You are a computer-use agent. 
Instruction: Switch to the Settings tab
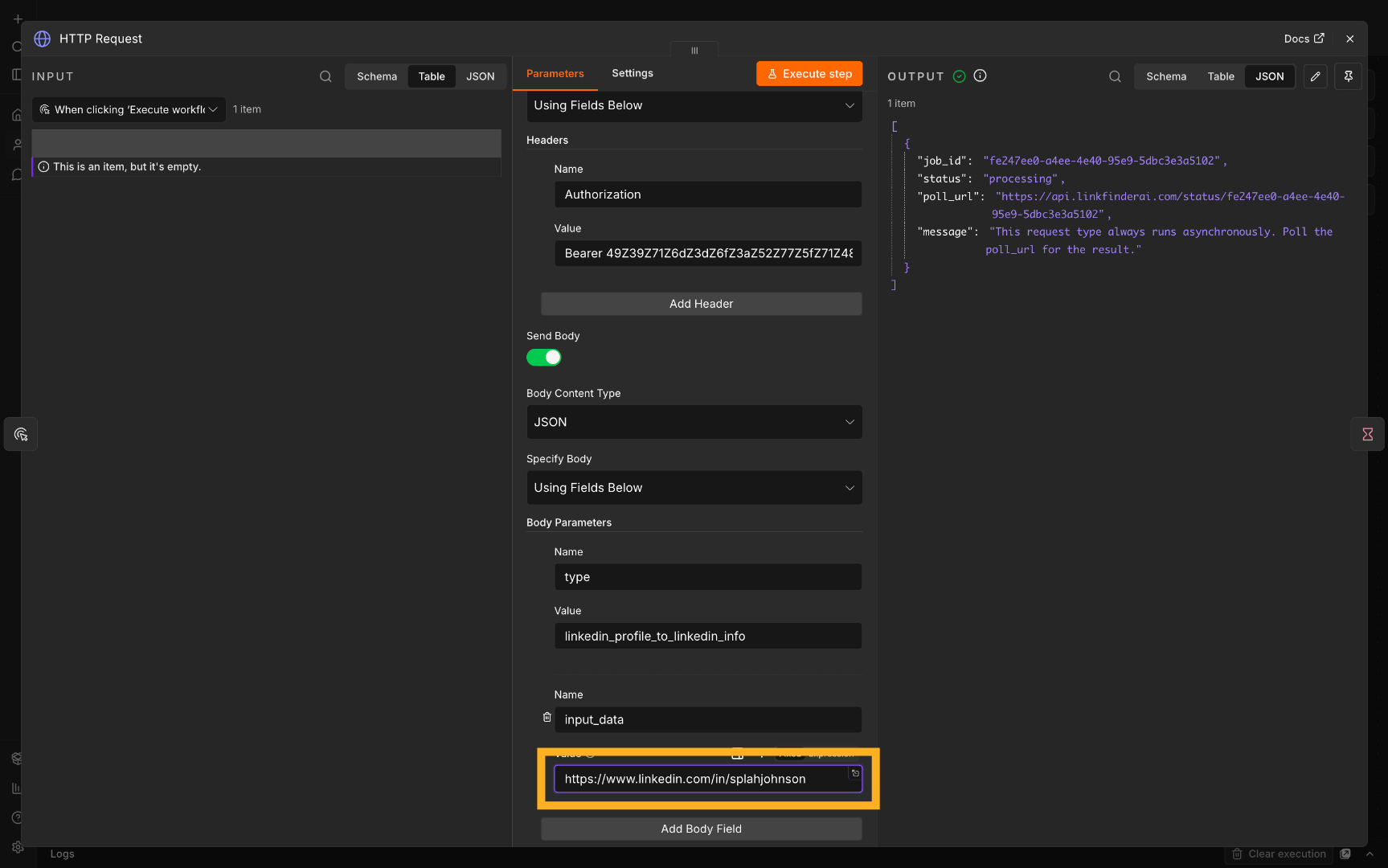[633, 73]
